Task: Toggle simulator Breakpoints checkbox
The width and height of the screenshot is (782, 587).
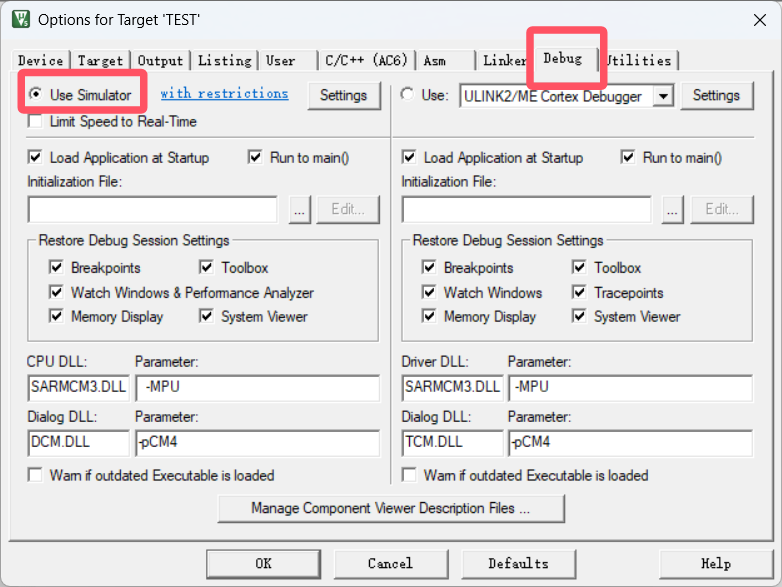Action: (x=56, y=267)
